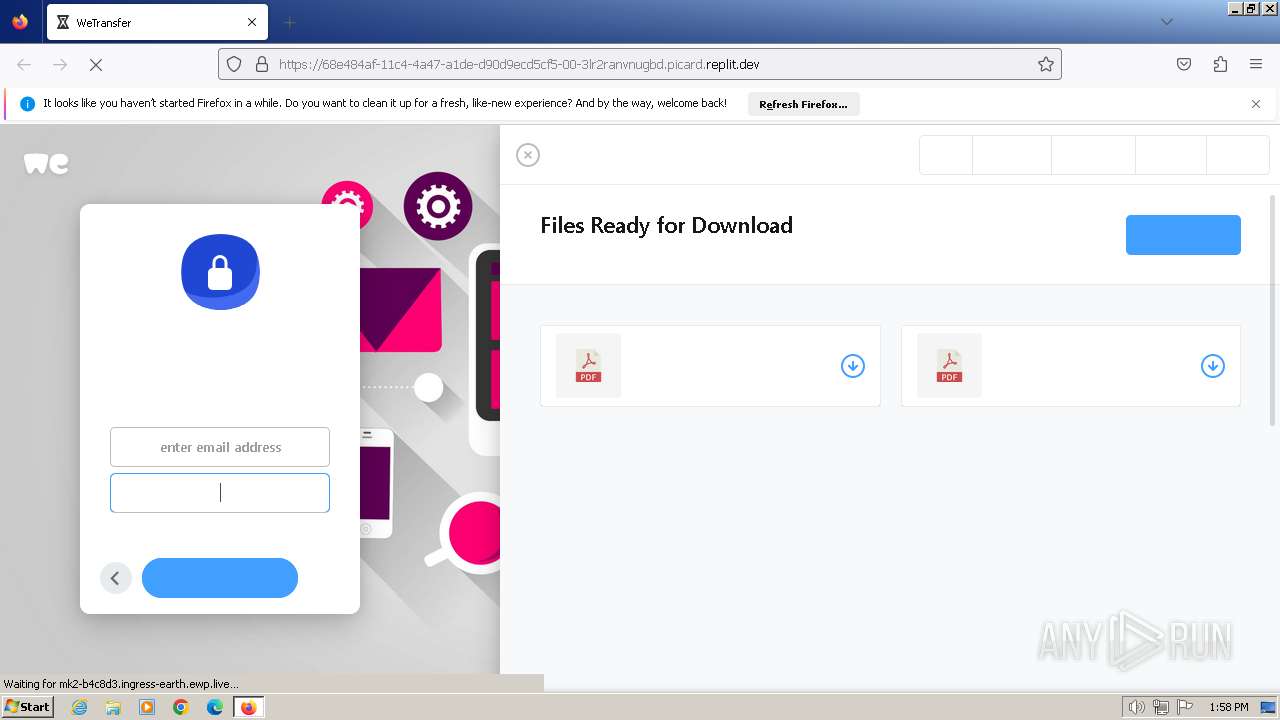Open the tracking protection shield icon
Image resolution: width=1280 pixels, height=720 pixels.
click(234, 64)
